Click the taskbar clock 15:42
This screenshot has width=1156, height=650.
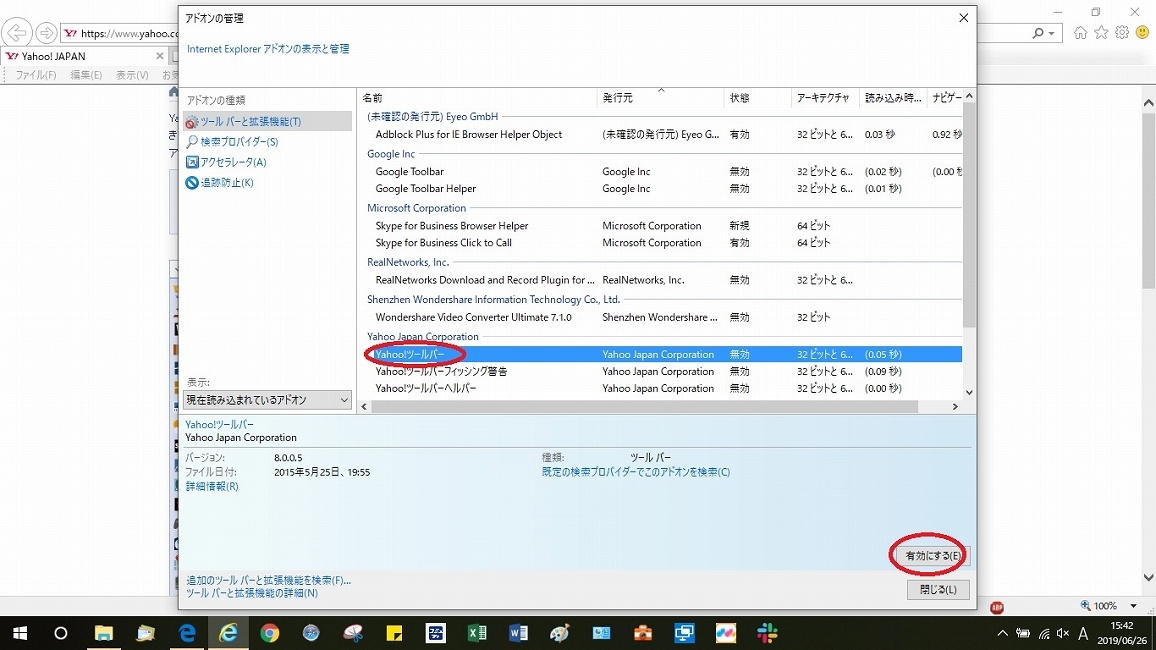click(1121, 626)
